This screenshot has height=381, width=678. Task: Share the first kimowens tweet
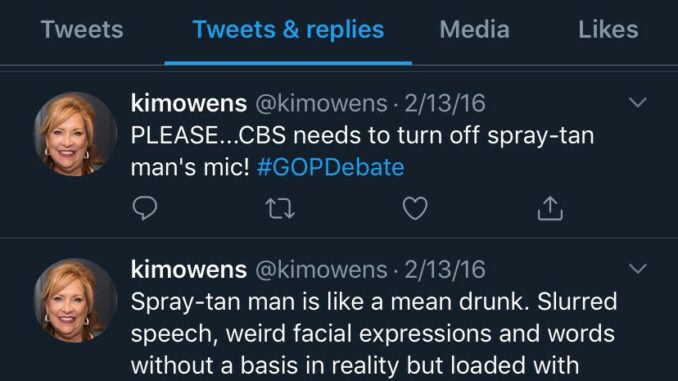[x=550, y=208]
